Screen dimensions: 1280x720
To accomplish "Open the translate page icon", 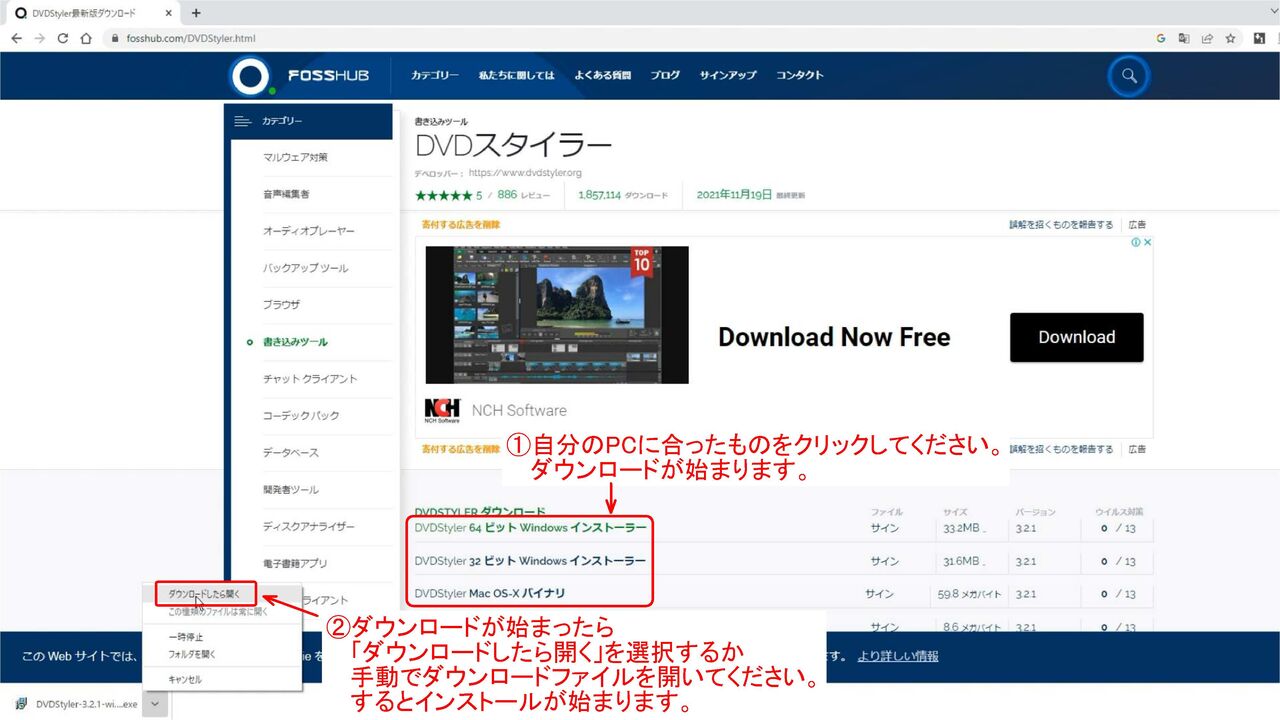I will click(1184, 38).
